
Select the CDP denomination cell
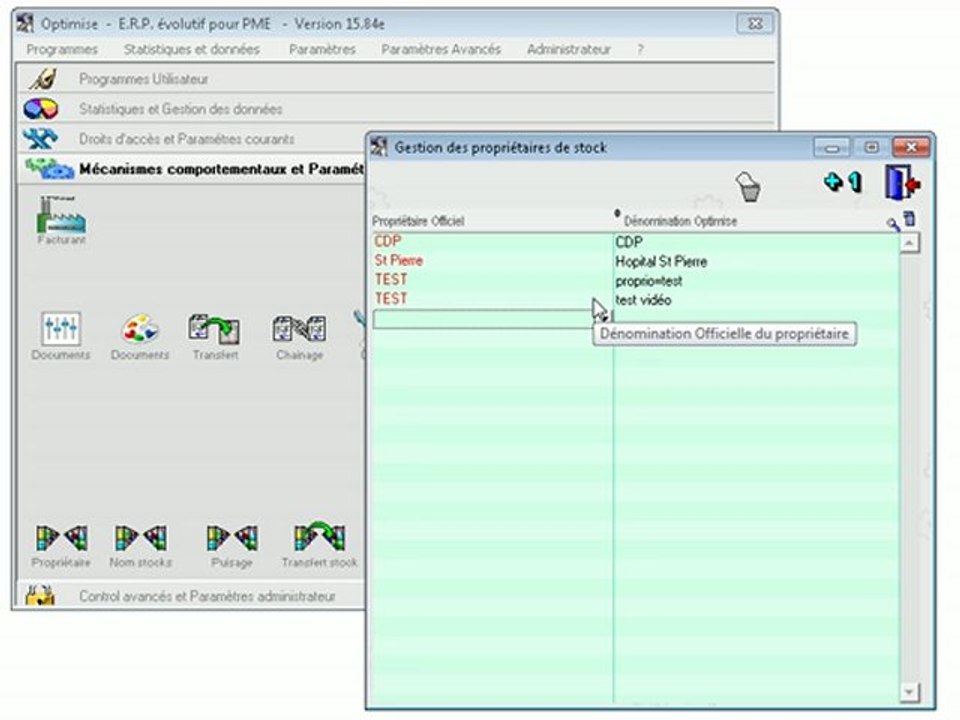click(757, 242)
